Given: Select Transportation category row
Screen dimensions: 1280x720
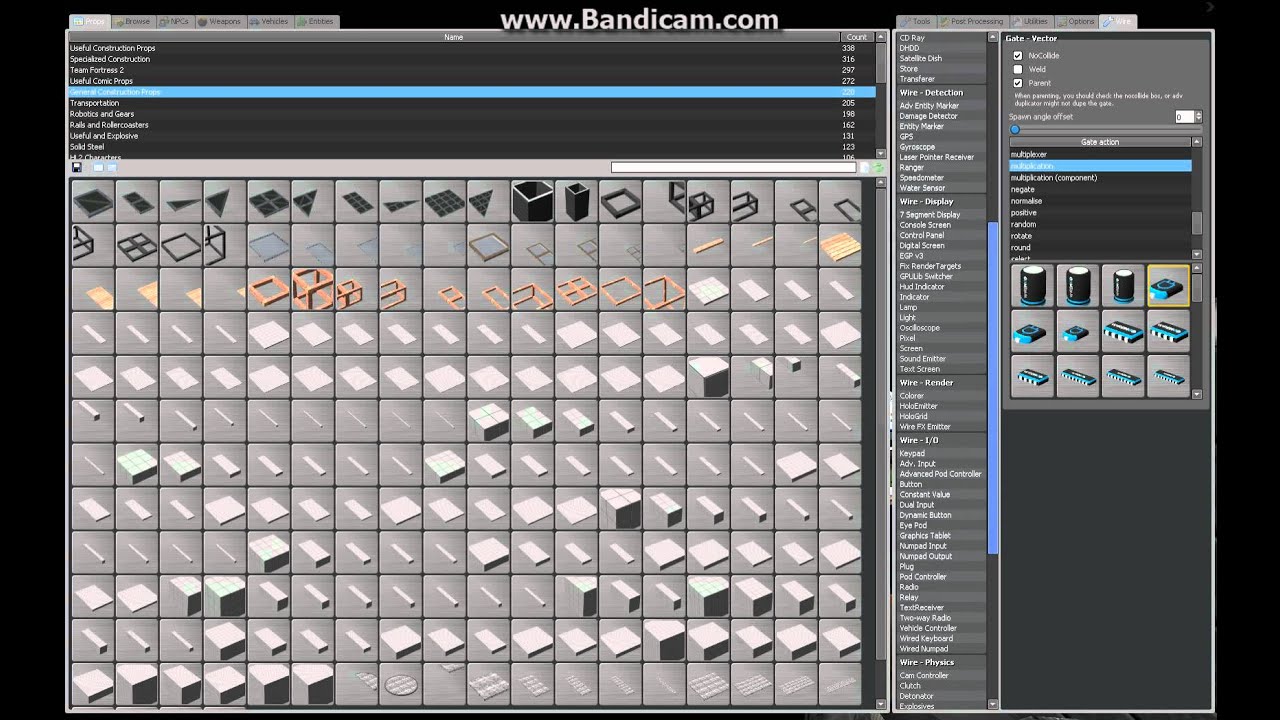Looking at the screenshot, I should click(471, 103).
